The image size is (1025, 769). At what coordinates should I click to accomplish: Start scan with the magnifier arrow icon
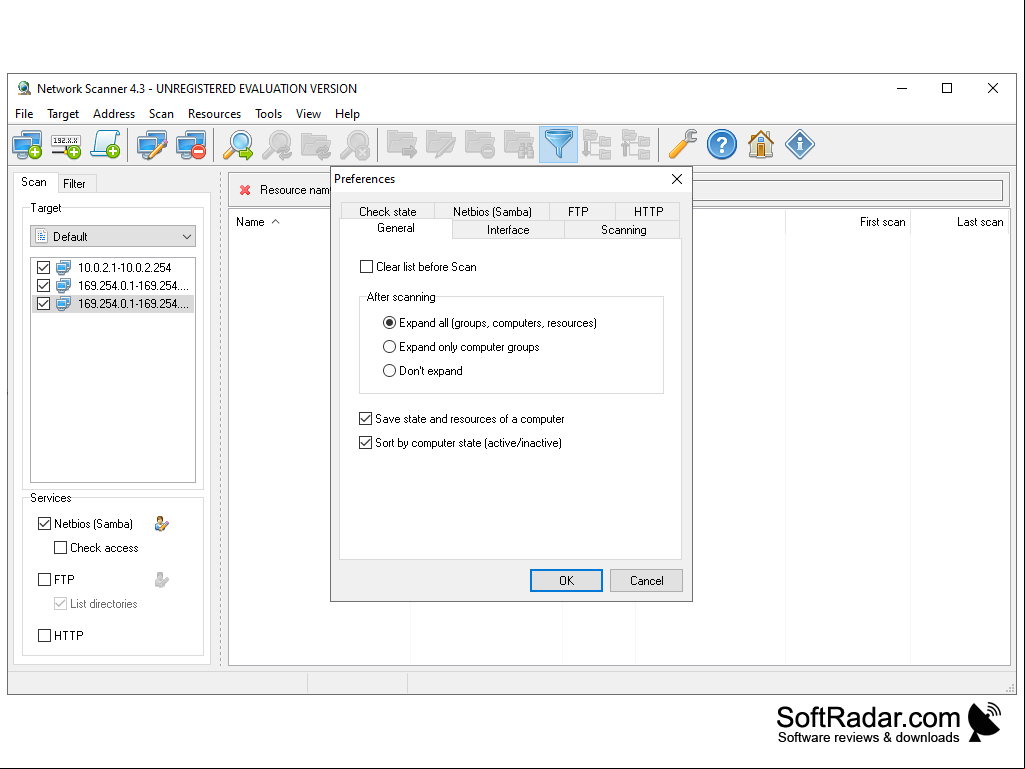(238, 145)
